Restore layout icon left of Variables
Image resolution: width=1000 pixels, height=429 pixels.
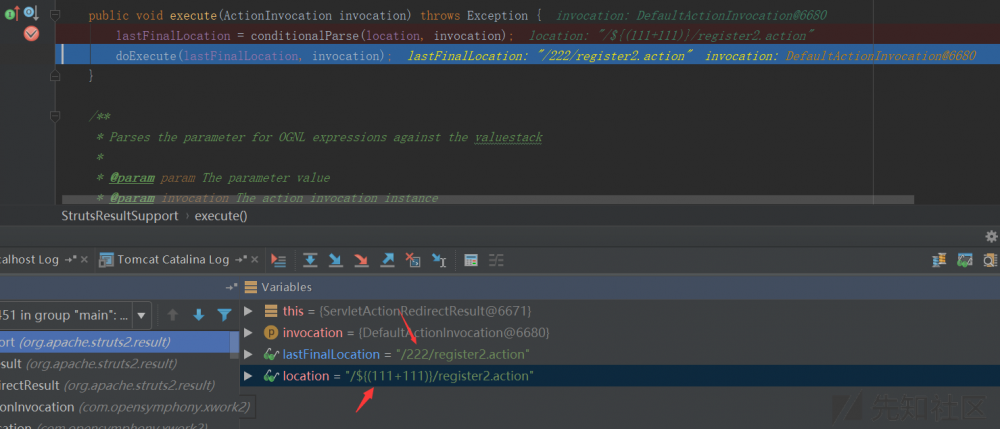[231, 287]
